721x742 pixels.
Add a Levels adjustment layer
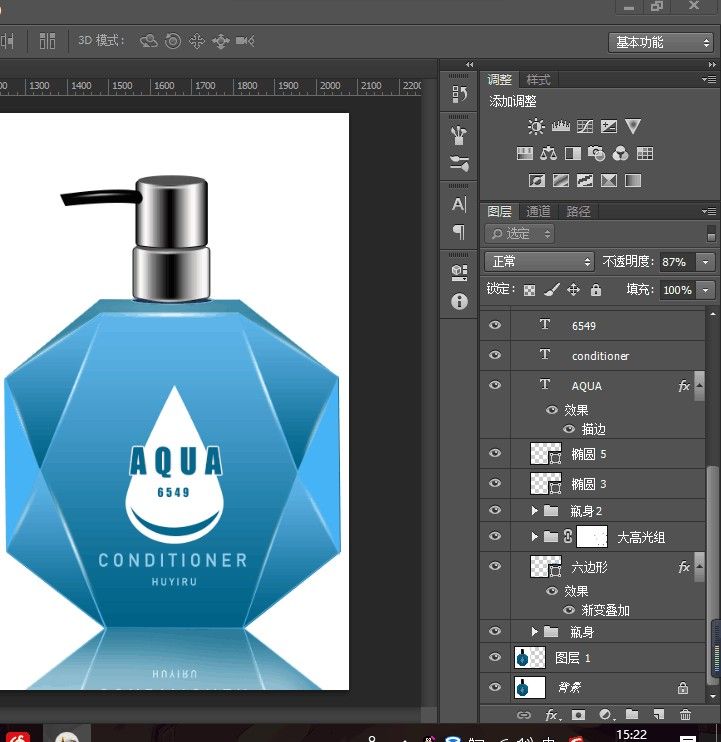coord(561,127)
